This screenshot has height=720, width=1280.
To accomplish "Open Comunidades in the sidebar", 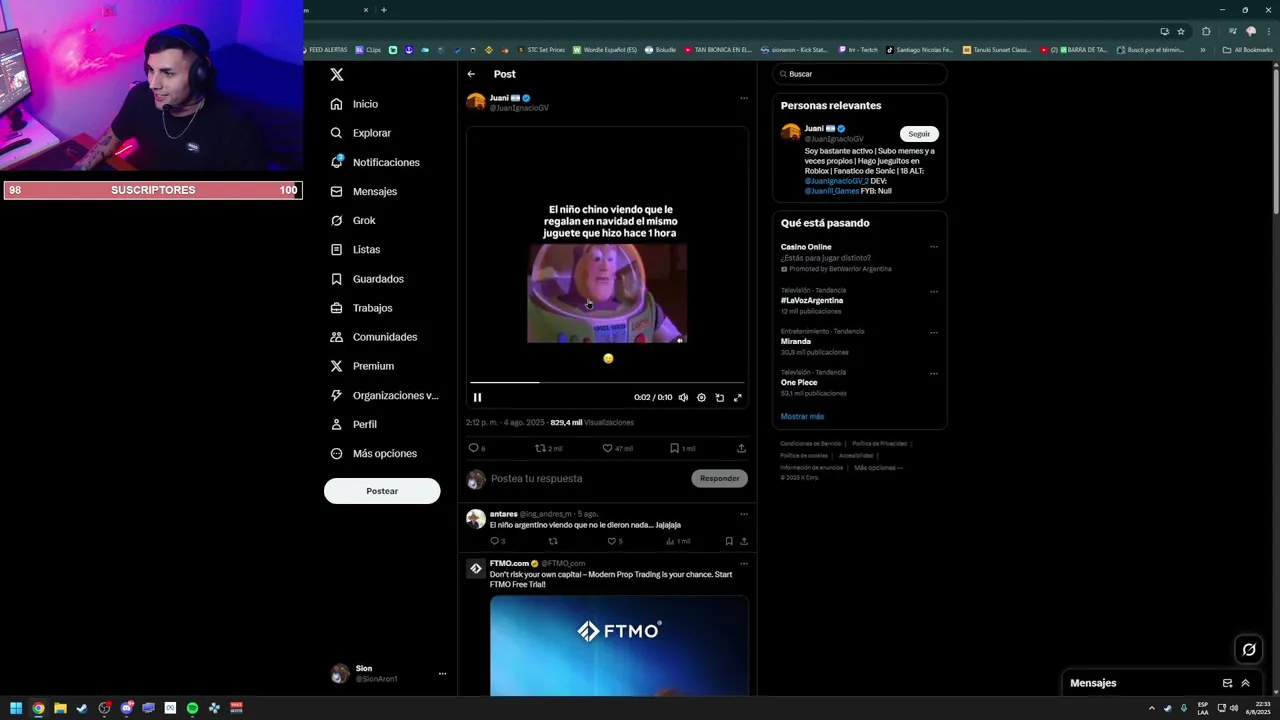I will 373,337.
